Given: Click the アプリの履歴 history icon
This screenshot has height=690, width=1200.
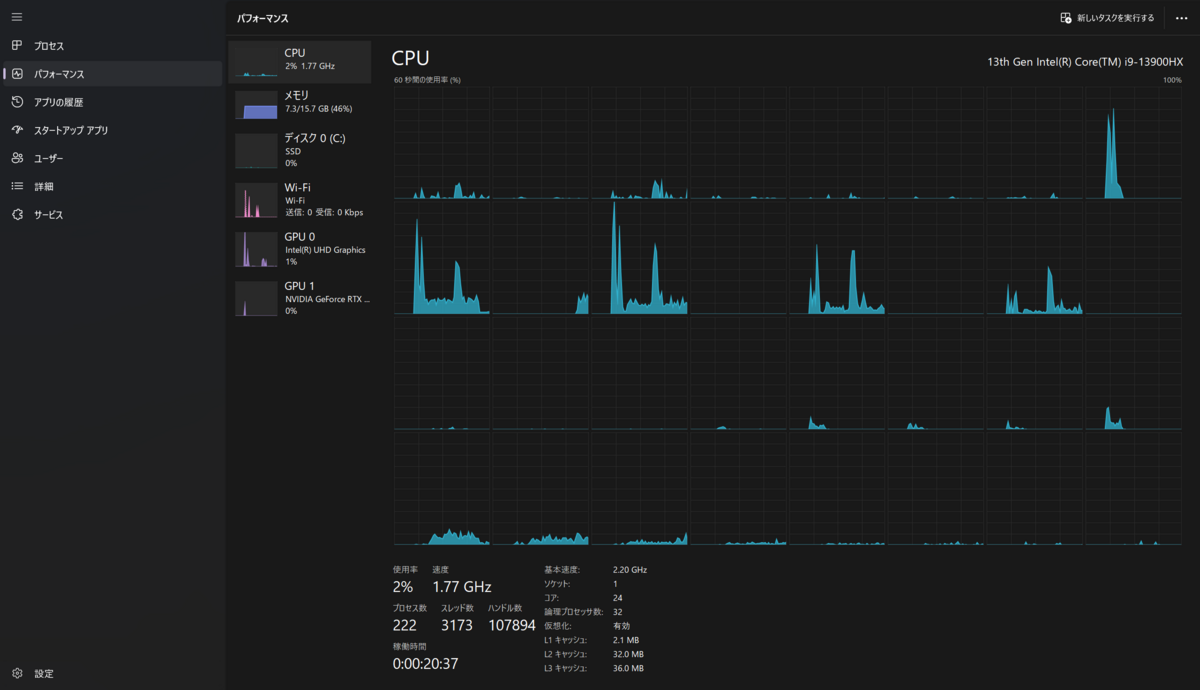Looking at the screenshot, I should tap(17, 102).
